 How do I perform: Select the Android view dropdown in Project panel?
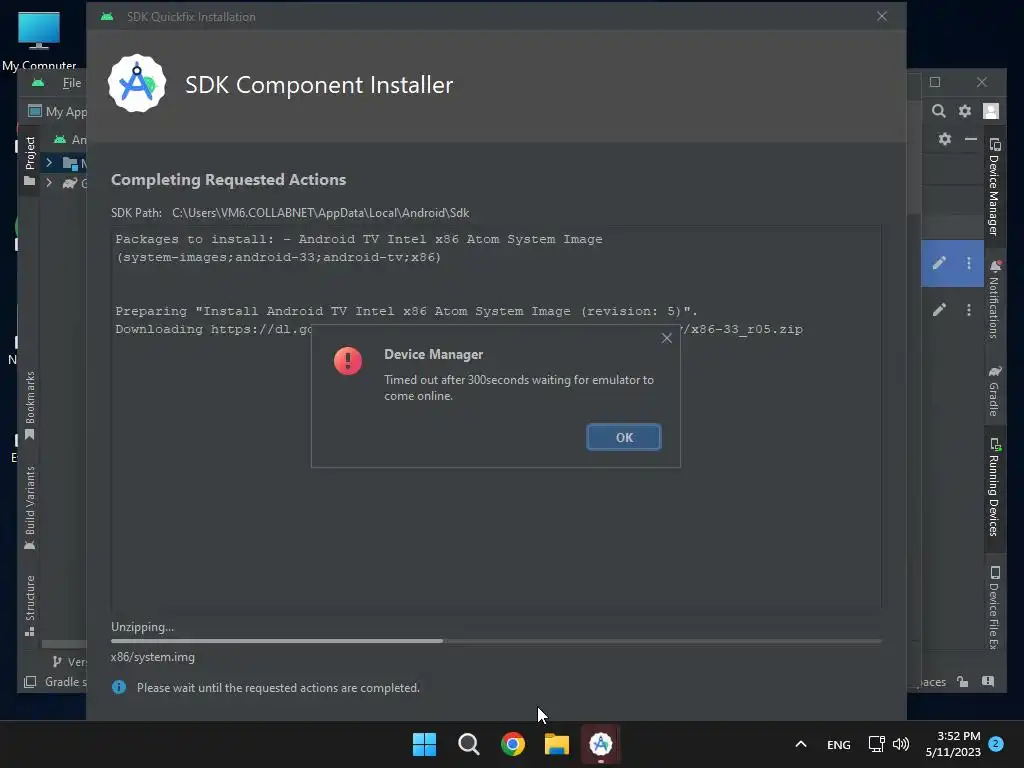71,139
